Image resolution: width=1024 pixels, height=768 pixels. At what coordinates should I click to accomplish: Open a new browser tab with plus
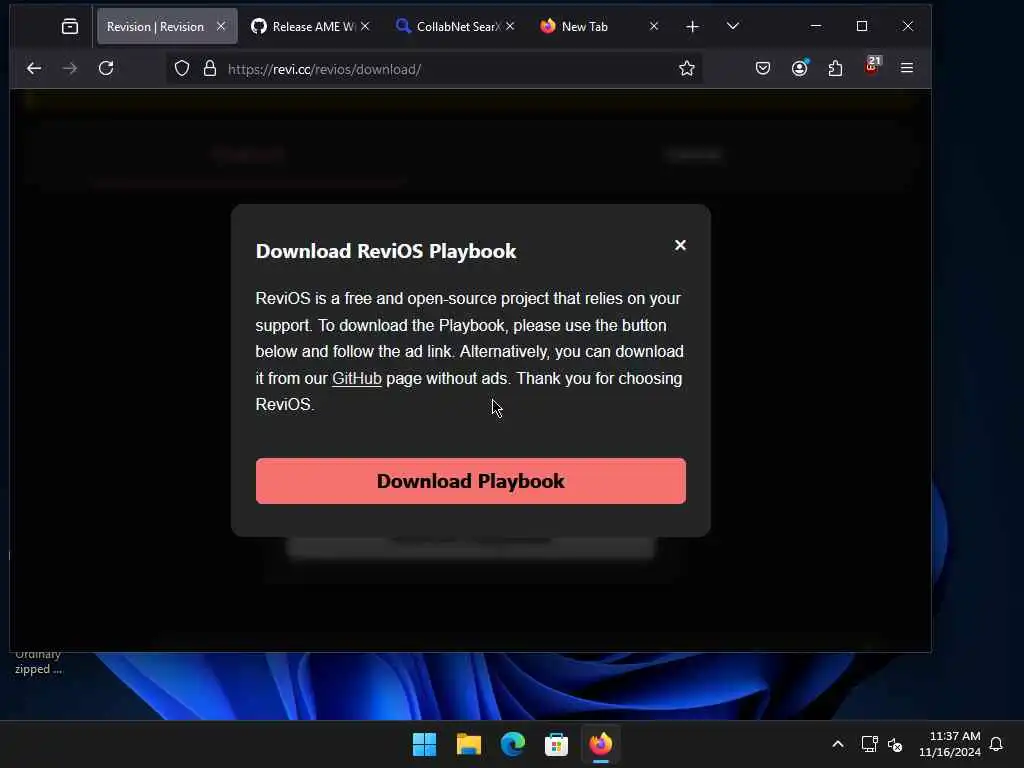(x=692, y=26)
